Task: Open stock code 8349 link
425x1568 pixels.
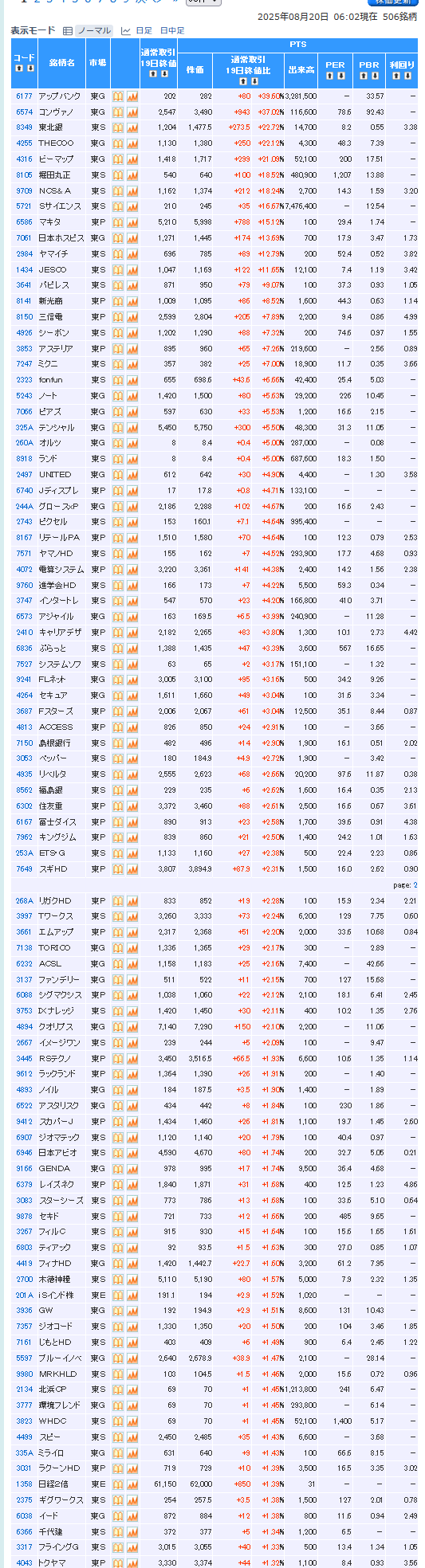Action: [24, 127]
